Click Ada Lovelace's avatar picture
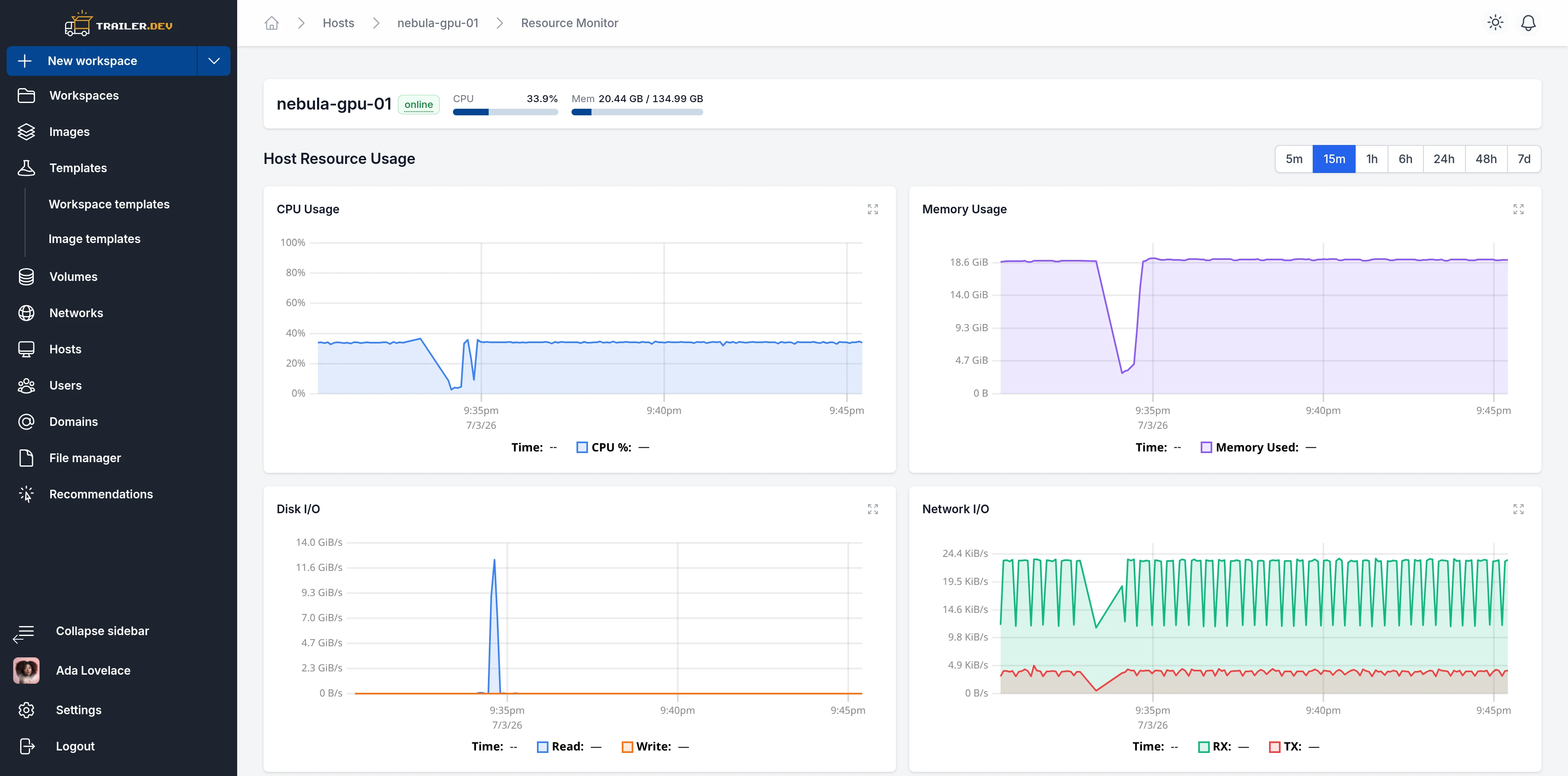This screenshot has height=776, width=1568. pos(26,671)
